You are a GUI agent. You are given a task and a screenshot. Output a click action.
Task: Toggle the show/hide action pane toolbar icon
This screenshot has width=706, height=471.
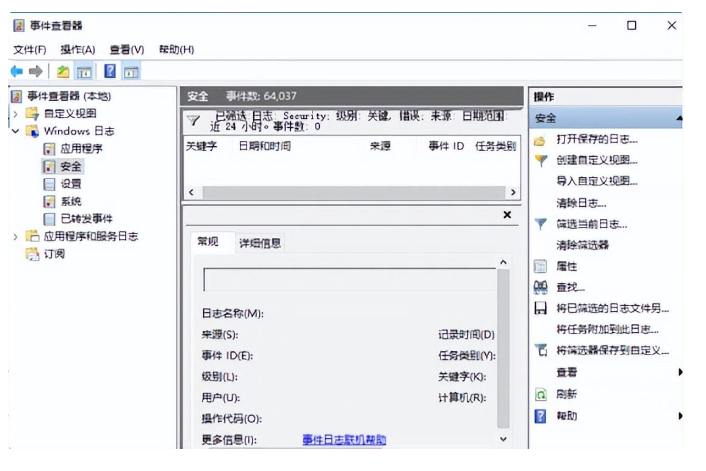click(131, 72)
